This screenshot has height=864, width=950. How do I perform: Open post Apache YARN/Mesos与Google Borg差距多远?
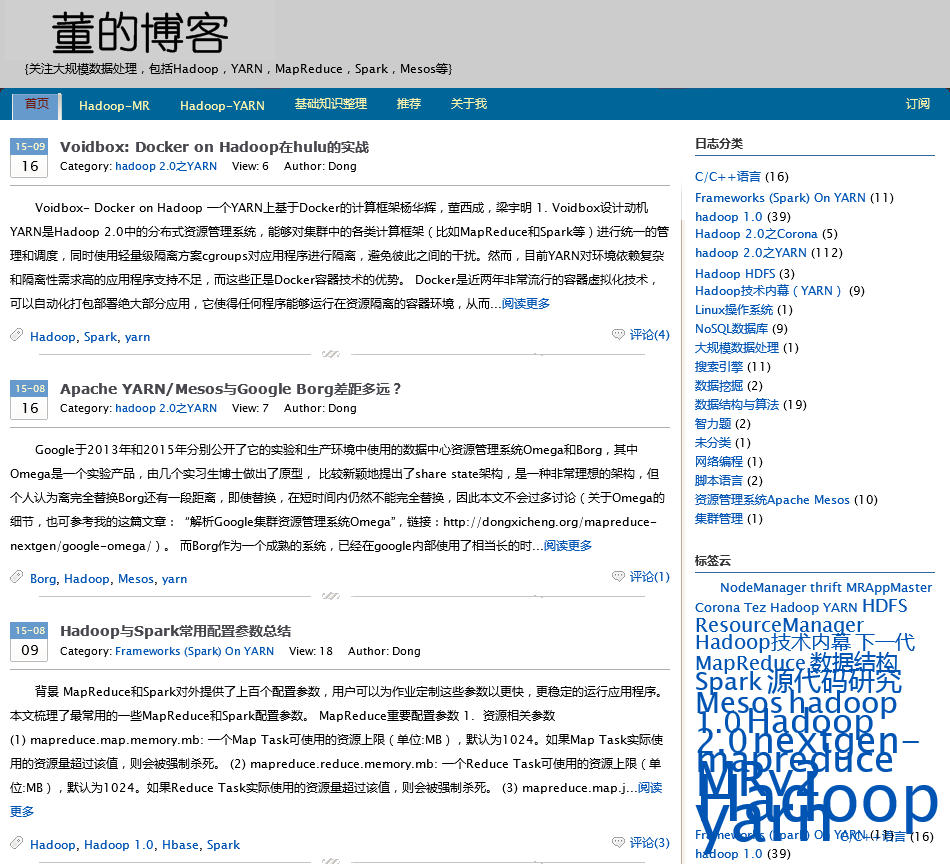pos(230,389)
